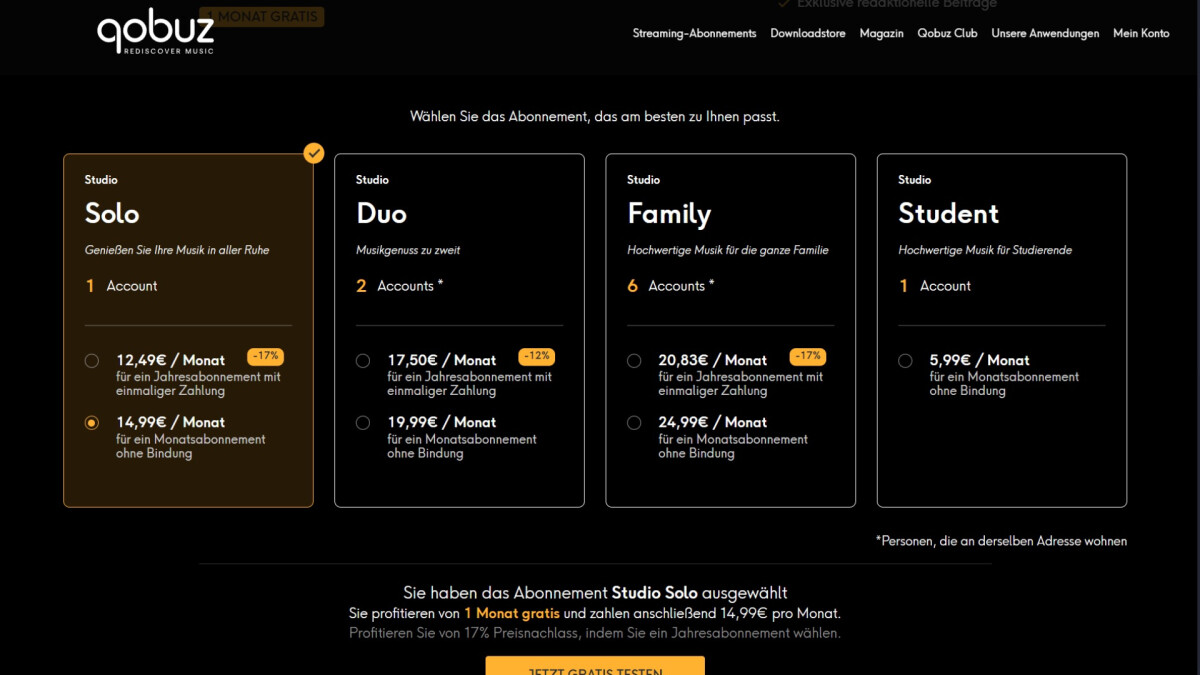
Task: Click the -12% discount badge in Duo plan
Action: (x=536, y=356)
